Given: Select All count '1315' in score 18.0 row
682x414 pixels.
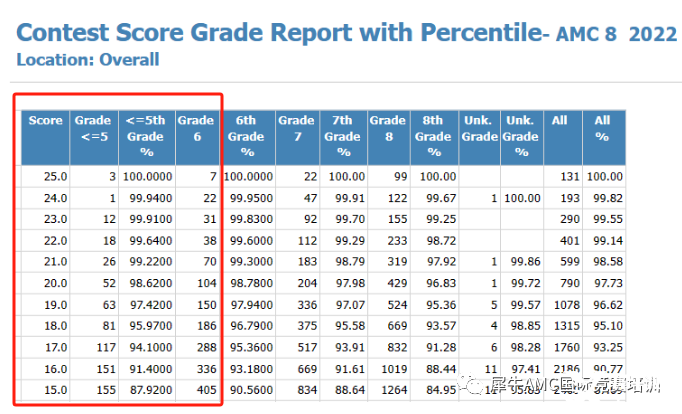Looking at the screenshot, I should tap(567, 326).
